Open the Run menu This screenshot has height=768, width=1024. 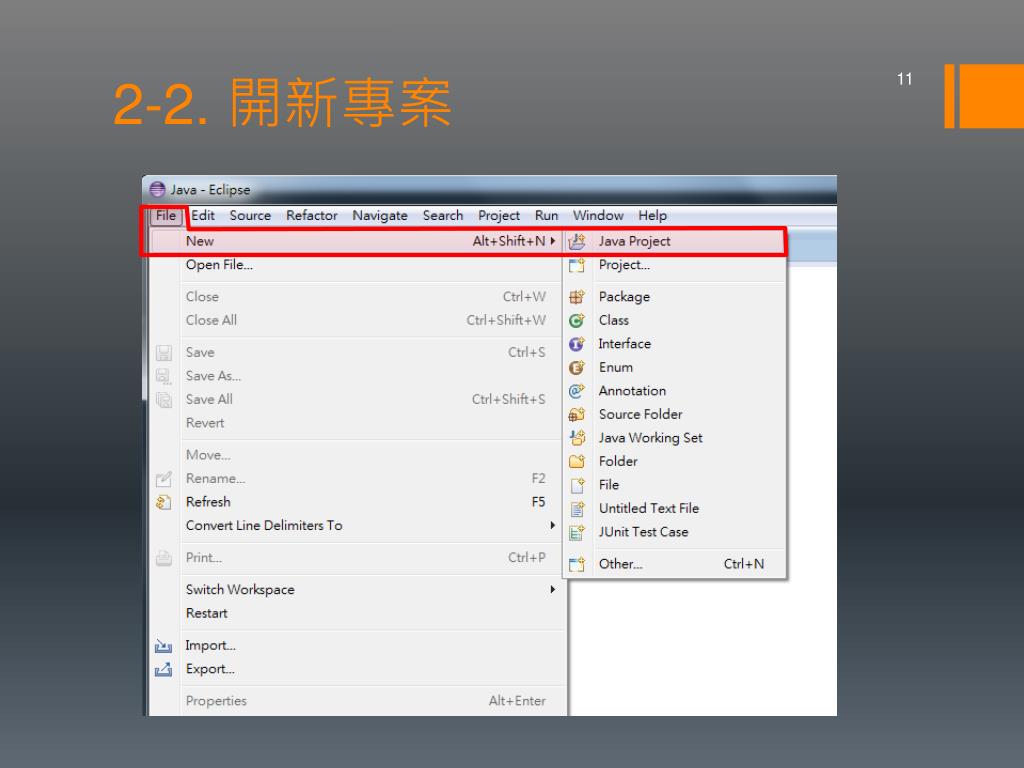tap(547, 216)
